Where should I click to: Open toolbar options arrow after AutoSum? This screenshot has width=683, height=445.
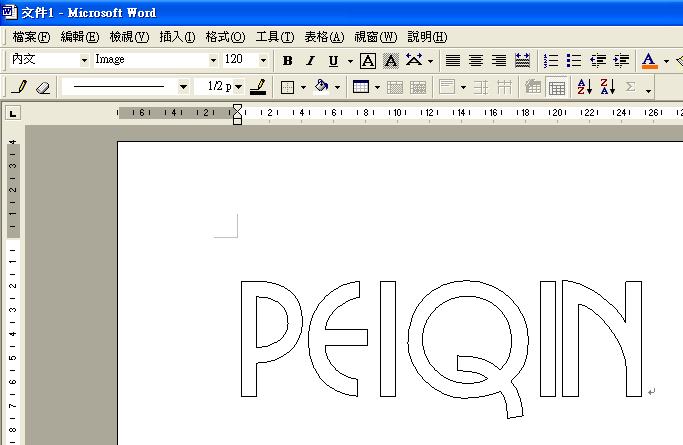point(648,89)
